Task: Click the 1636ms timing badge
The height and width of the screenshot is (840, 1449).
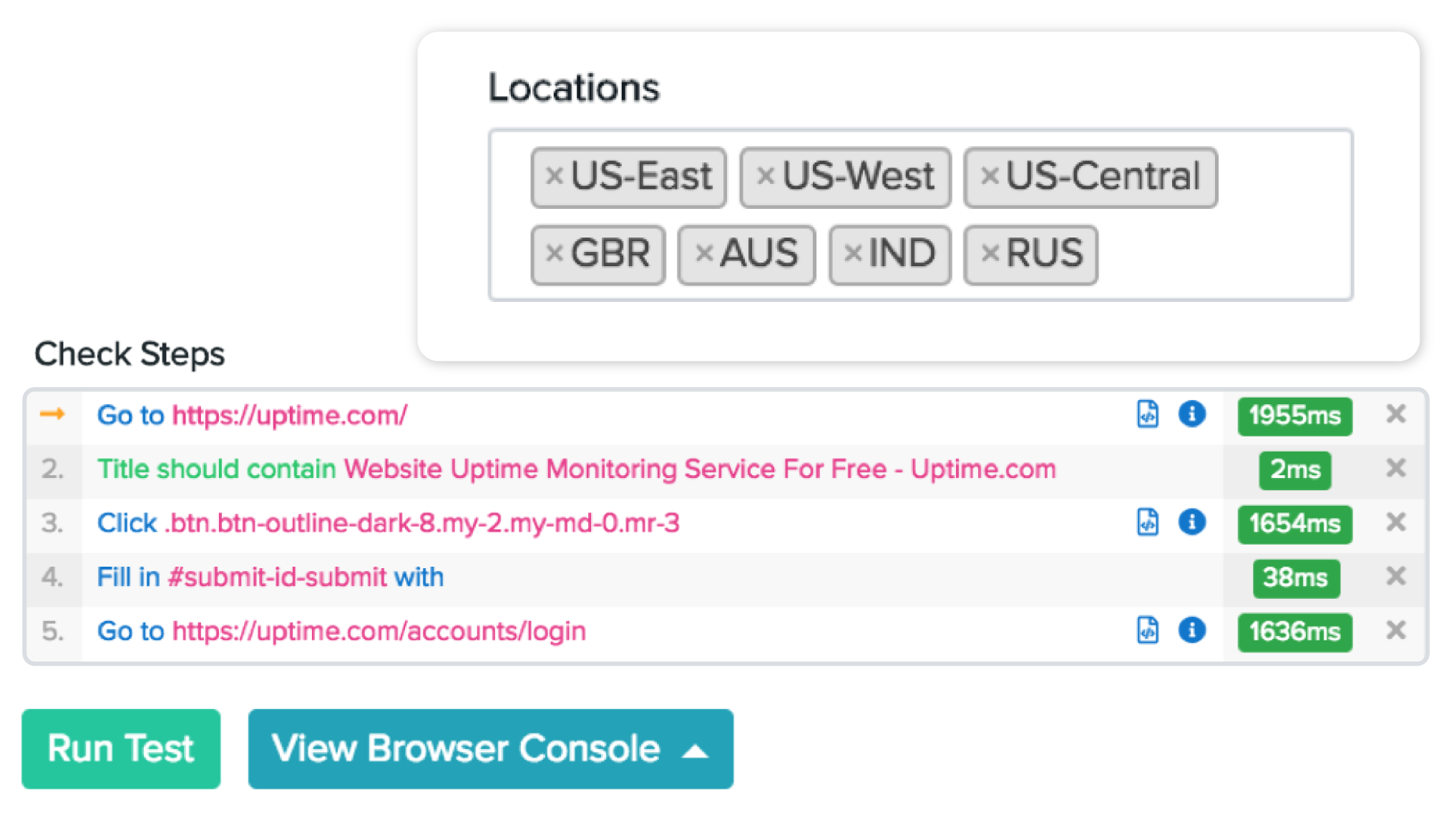Action: 1294,633
